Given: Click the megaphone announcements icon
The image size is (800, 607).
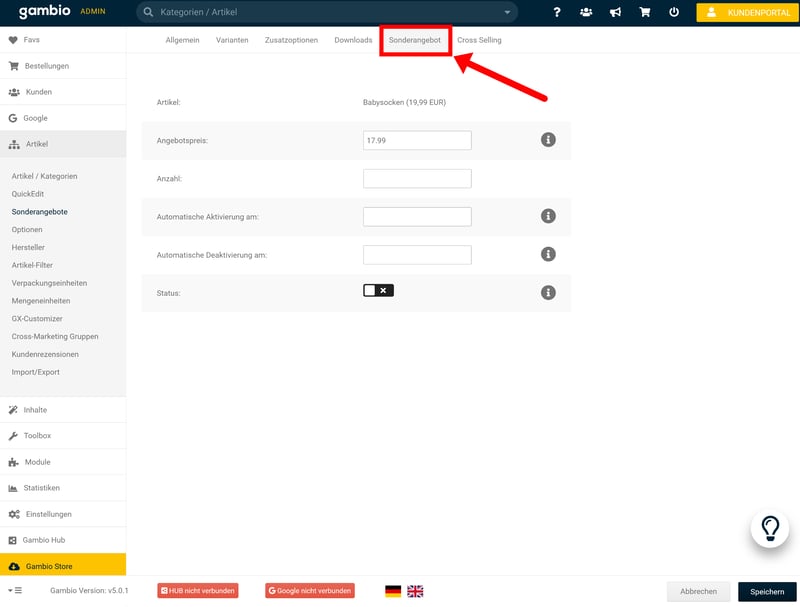Looking at the screenshot, I should tap(615, 12).
